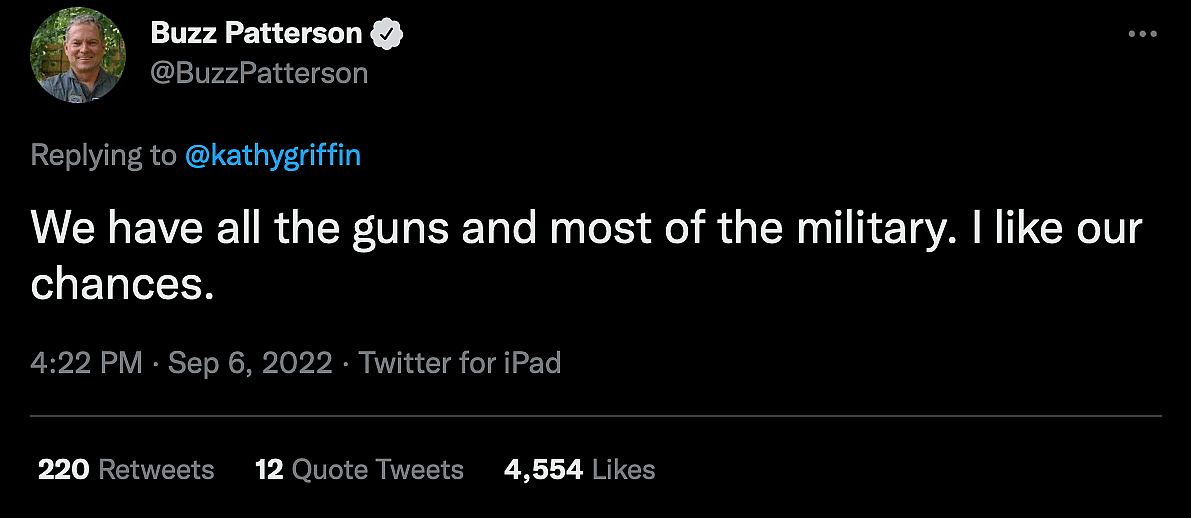Click the likes count number 4,554

[x=544, y=469]
